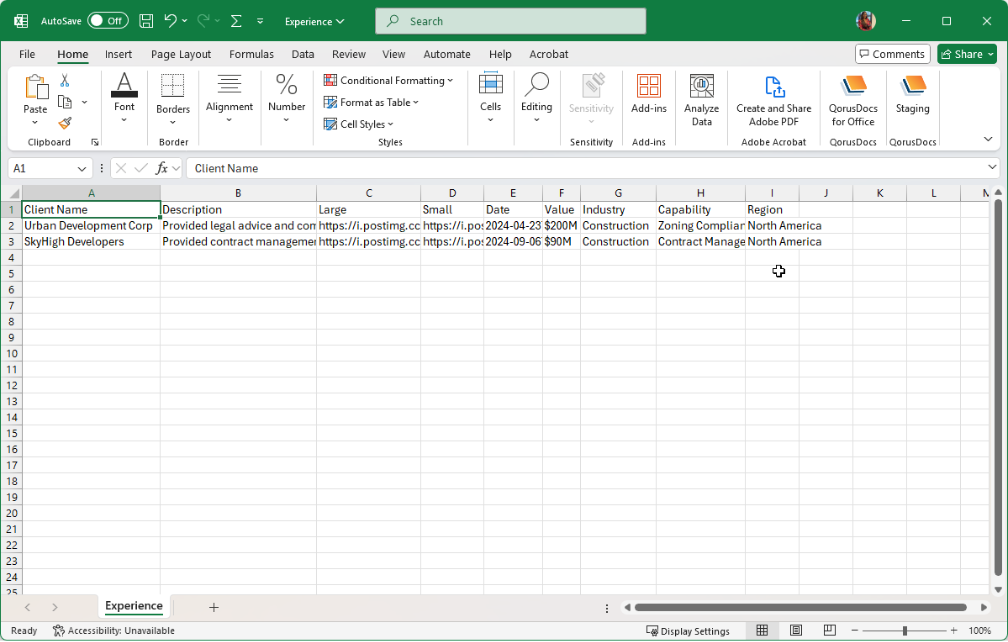This screenshot has height=642, width=1008.
Task: Open Analyze Data tool
Action: [x=701, y=100]
